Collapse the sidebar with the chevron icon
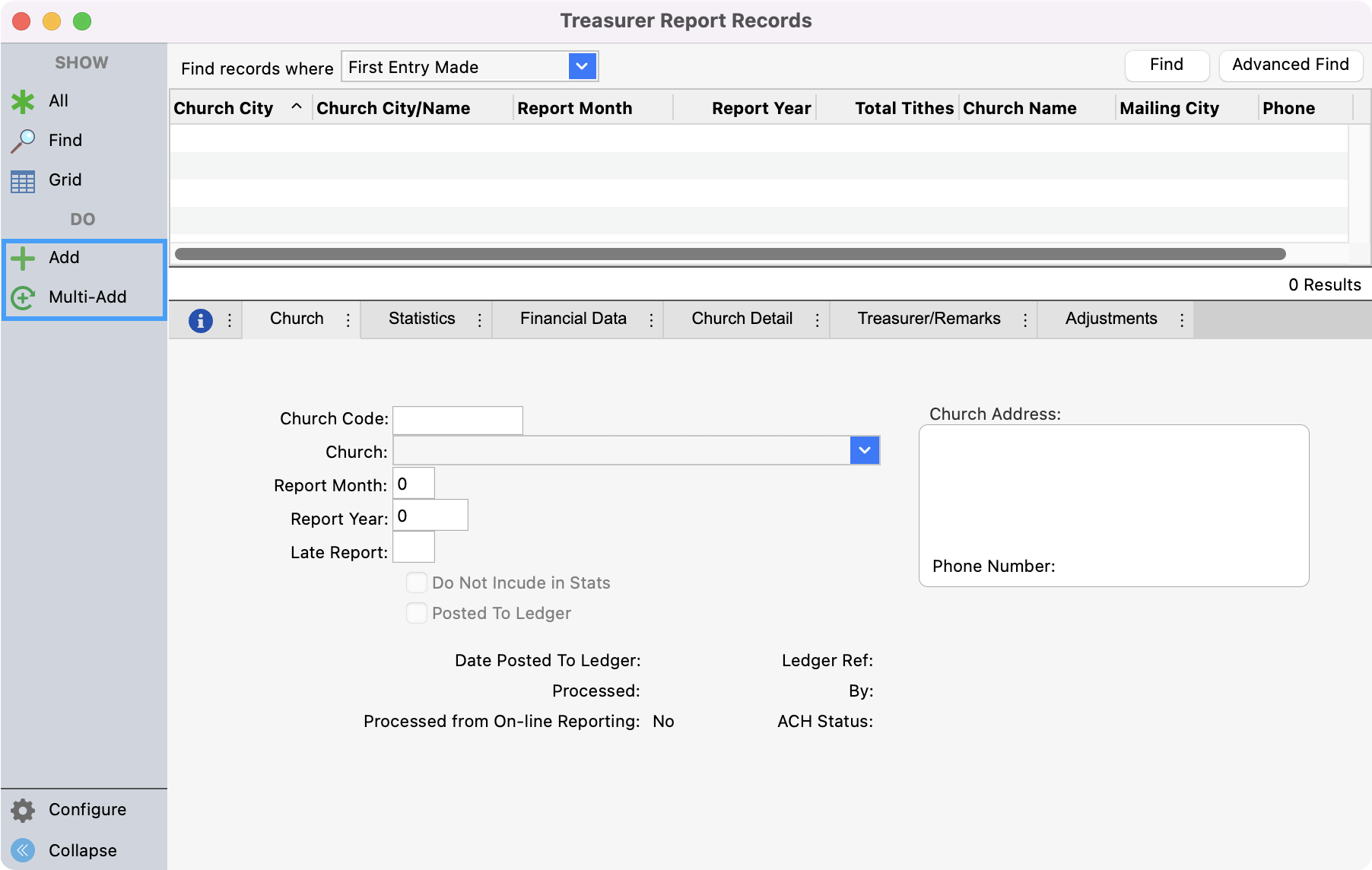This screenshot has height=870, width=1372. (x=23, y=849)
